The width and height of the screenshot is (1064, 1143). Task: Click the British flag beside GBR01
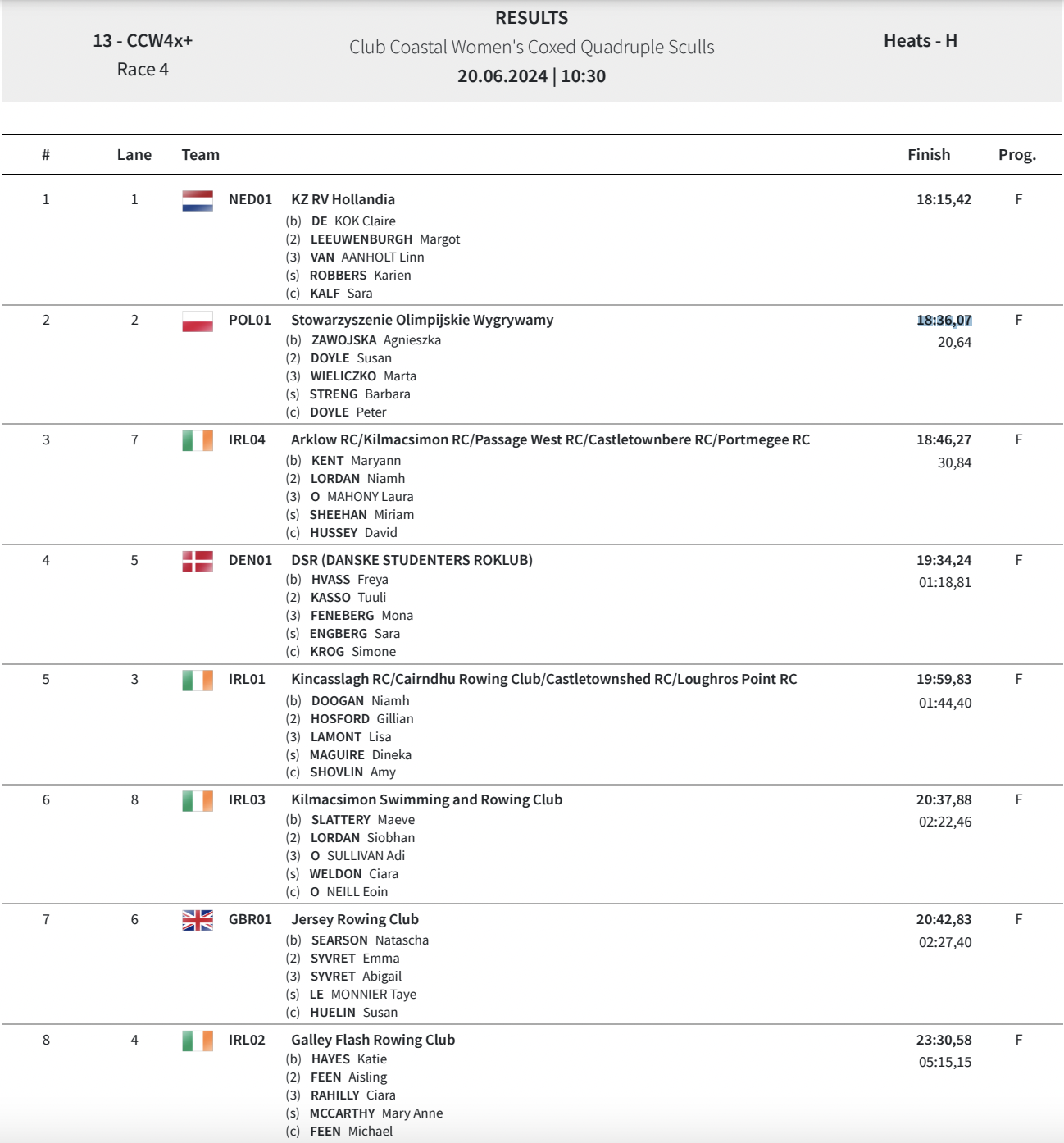click(198, 920)
